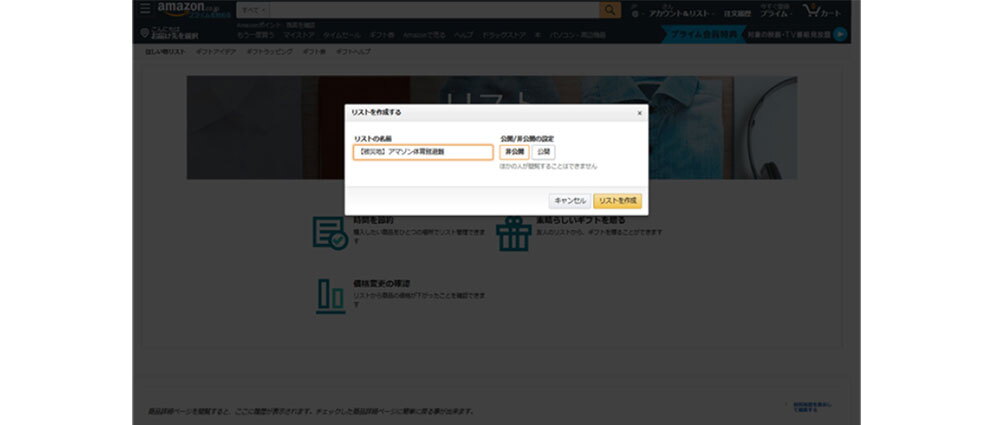Expand the アカウント＆リスト menu
The width and height of the screenshot is (990, 425).
(x=681, y=13)
